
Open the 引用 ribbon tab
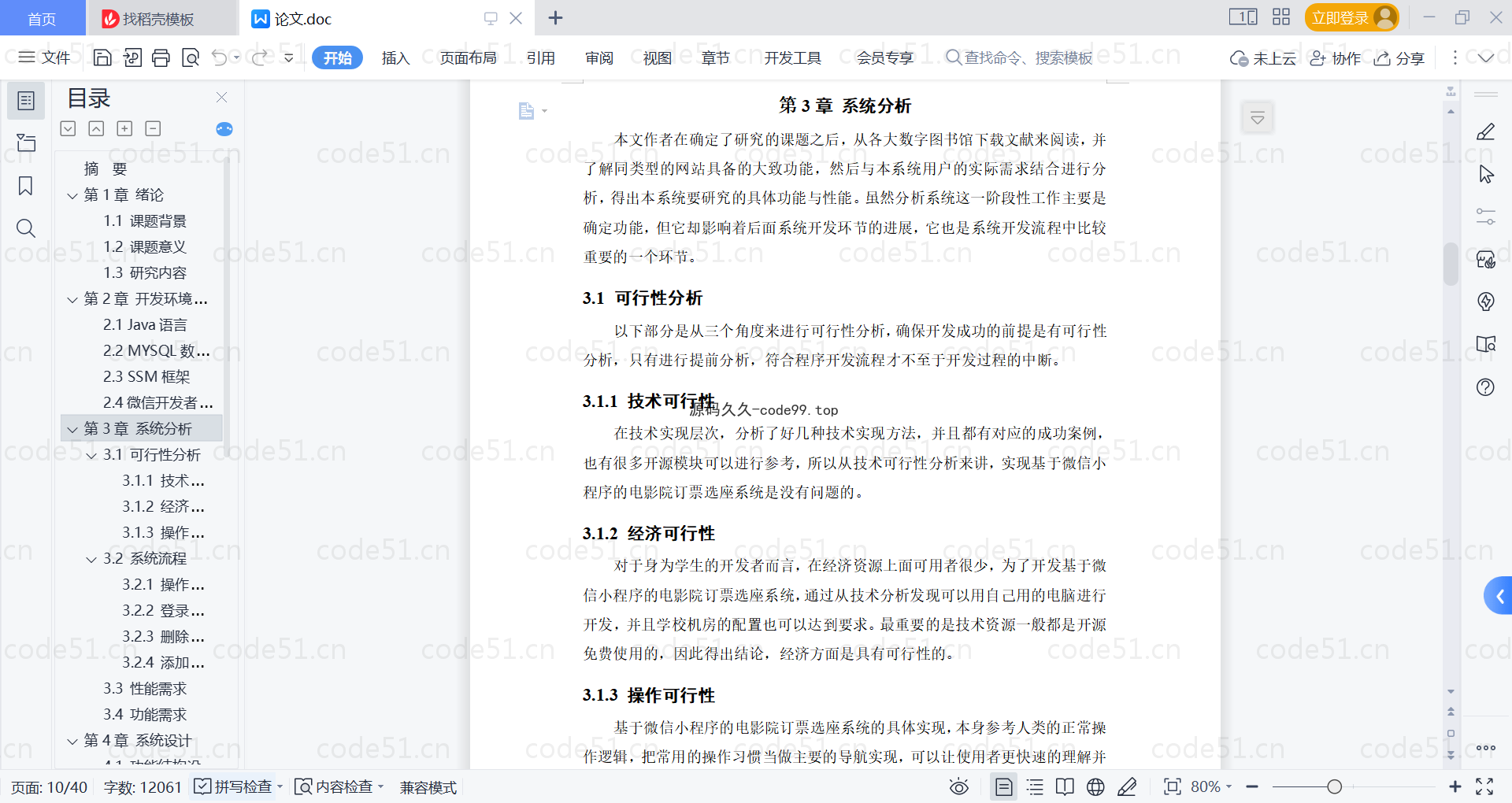pyautogui.click(x=541, y=57)
